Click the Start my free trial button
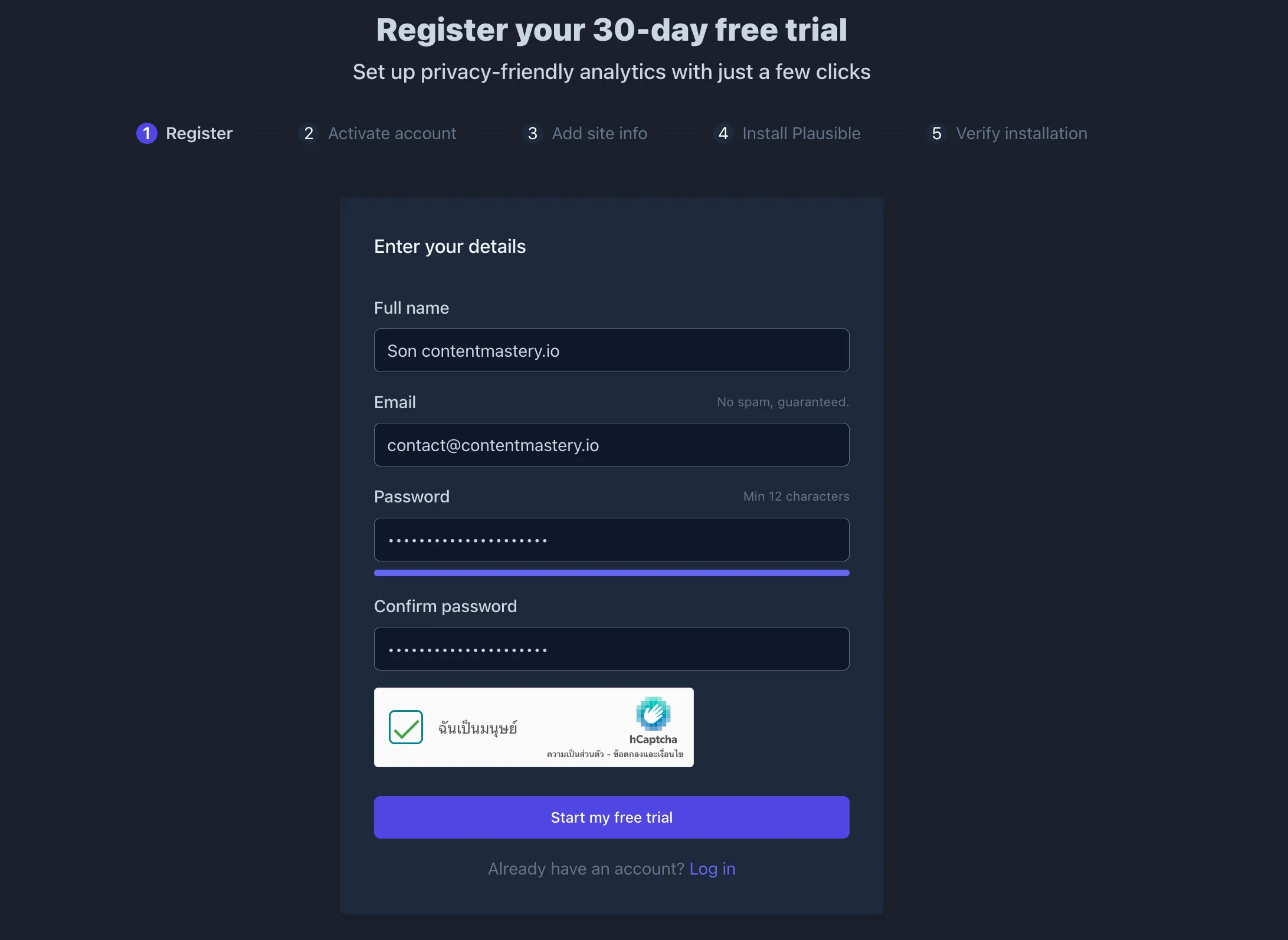Viewport: 1288px width, 940px height. [612, 817]
